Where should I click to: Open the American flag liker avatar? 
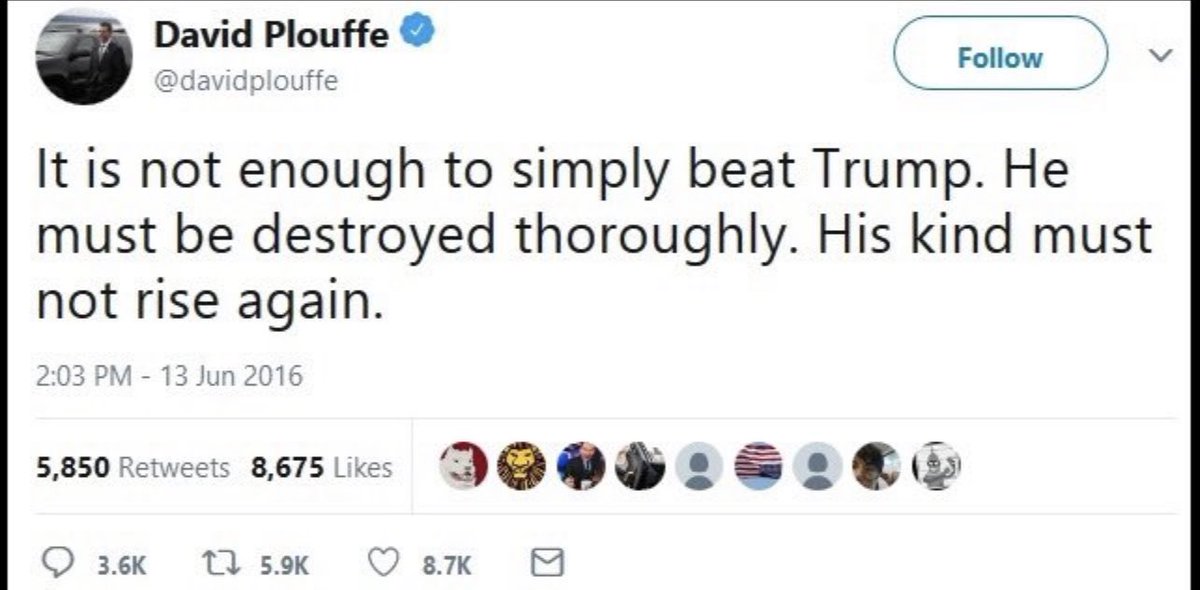[757, 466]
